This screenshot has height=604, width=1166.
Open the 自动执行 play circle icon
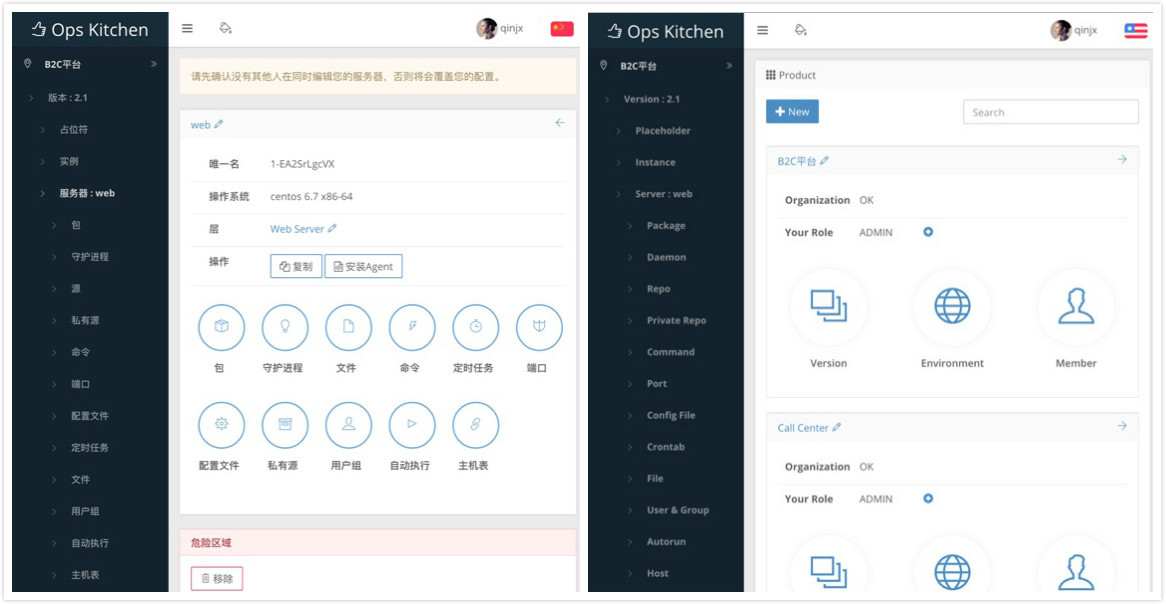[x=412, y=425]
